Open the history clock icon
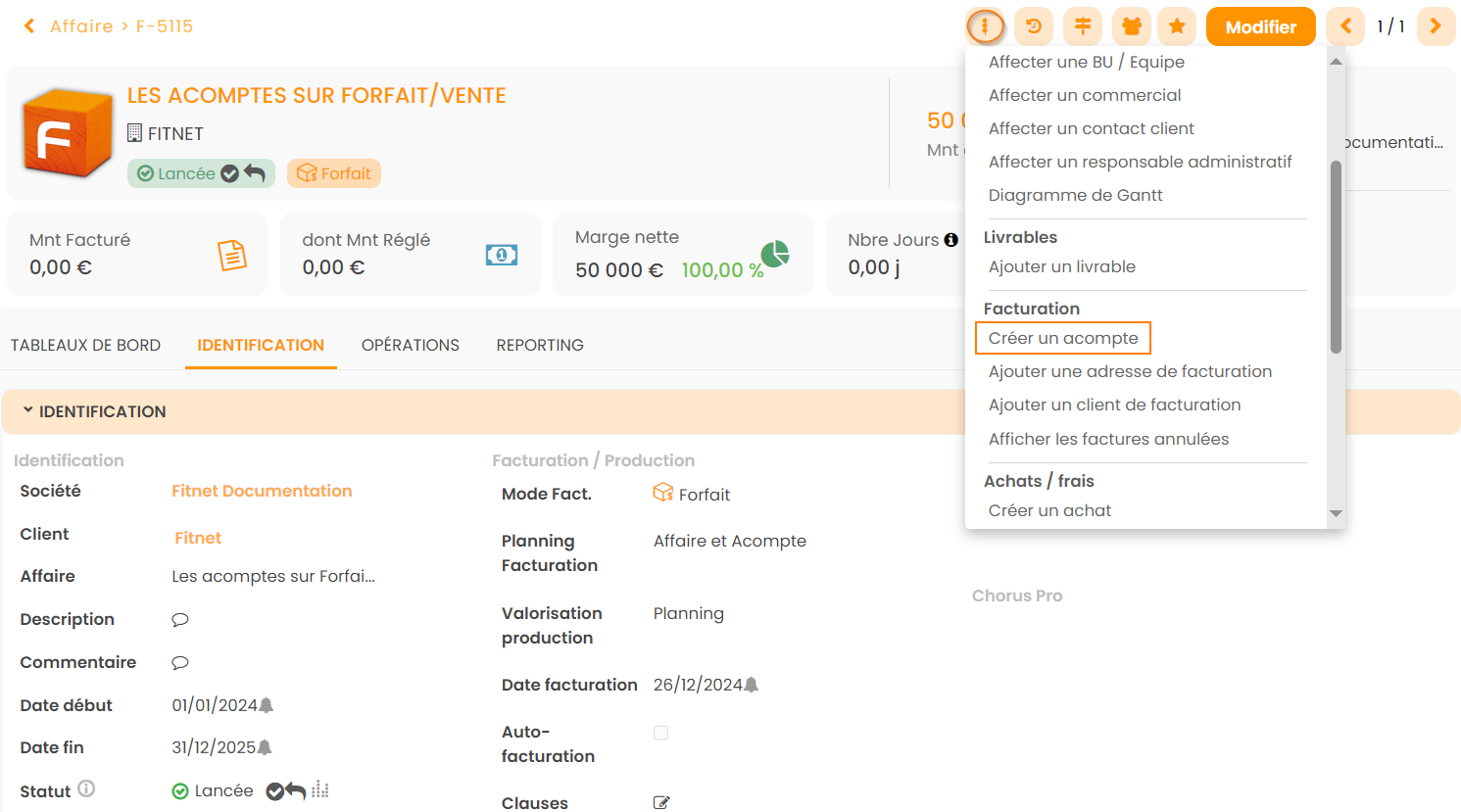This screenshot has width=1461, height=812. coord(1033,26)
